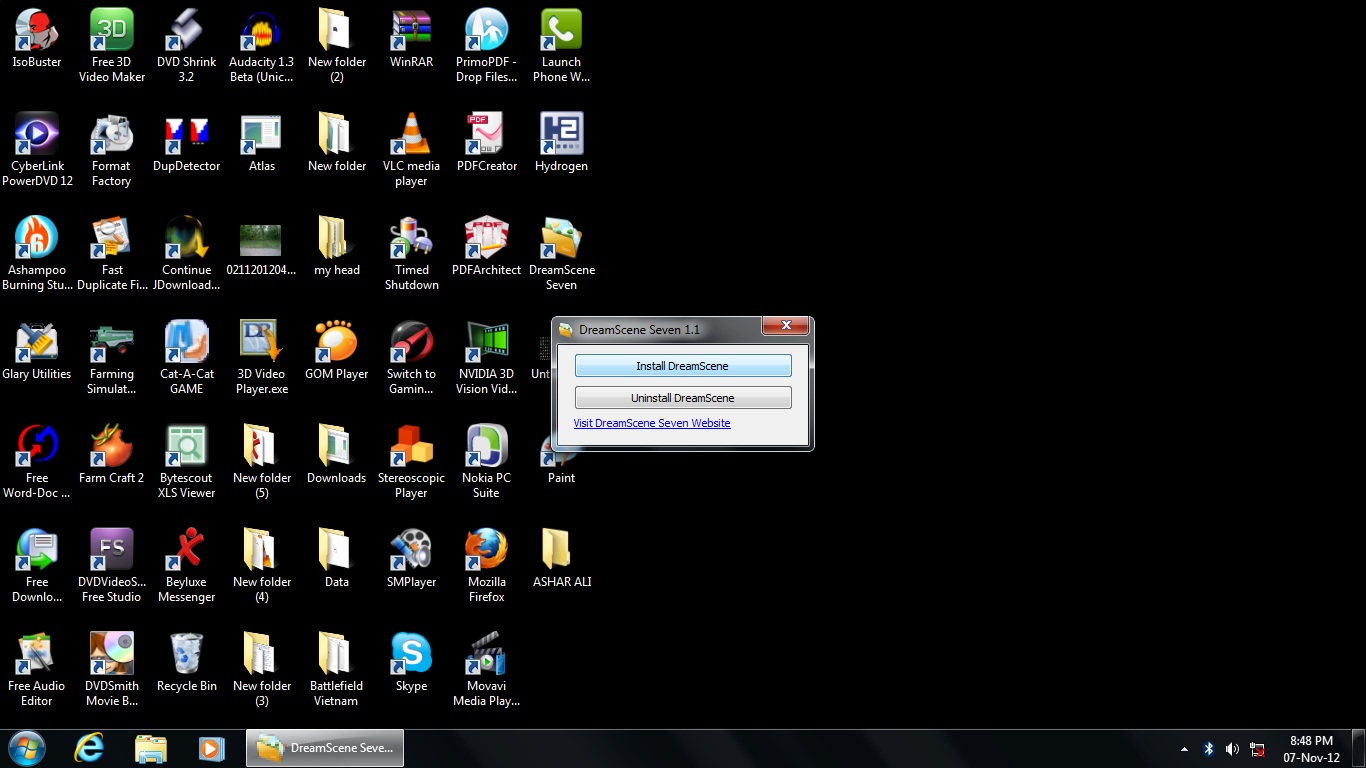Select the VLC media player icon
Image resolution: width=1366 pixels, height=768 pixels.
tap(412, 150)
